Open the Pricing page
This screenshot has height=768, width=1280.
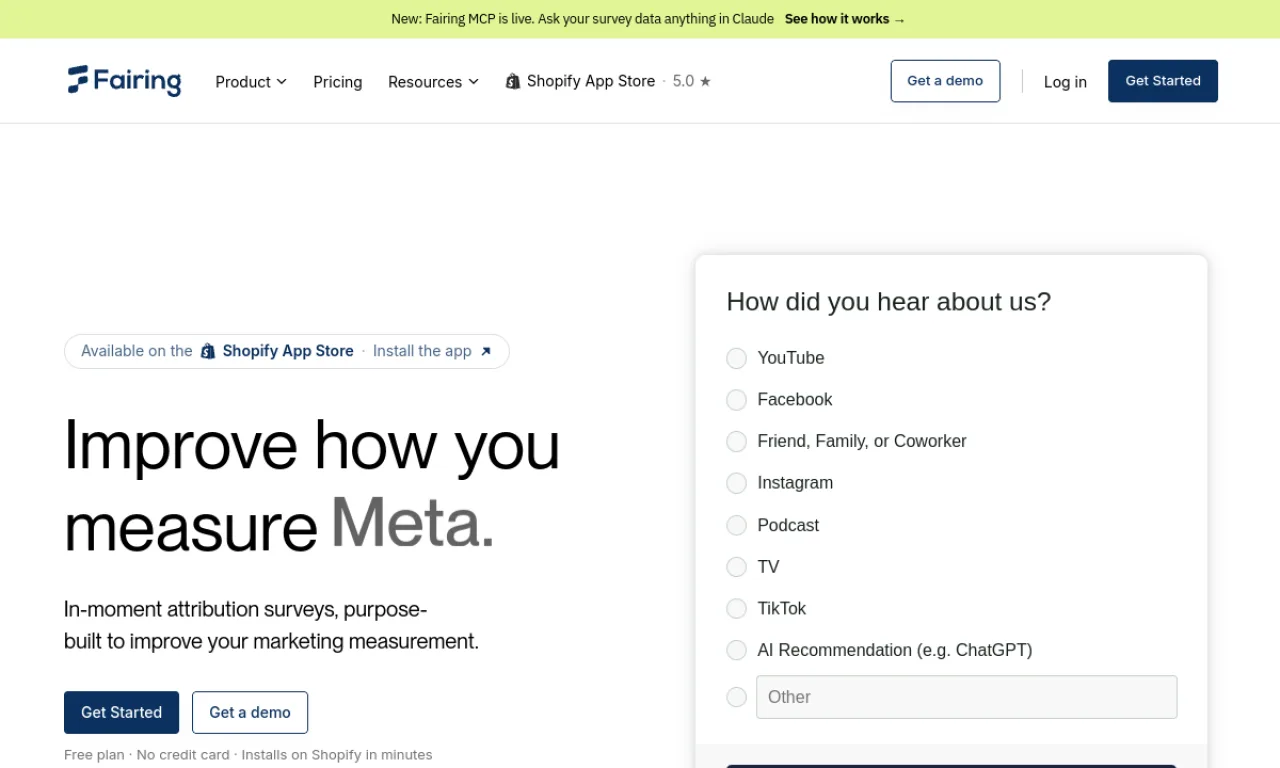coord(338,82)
